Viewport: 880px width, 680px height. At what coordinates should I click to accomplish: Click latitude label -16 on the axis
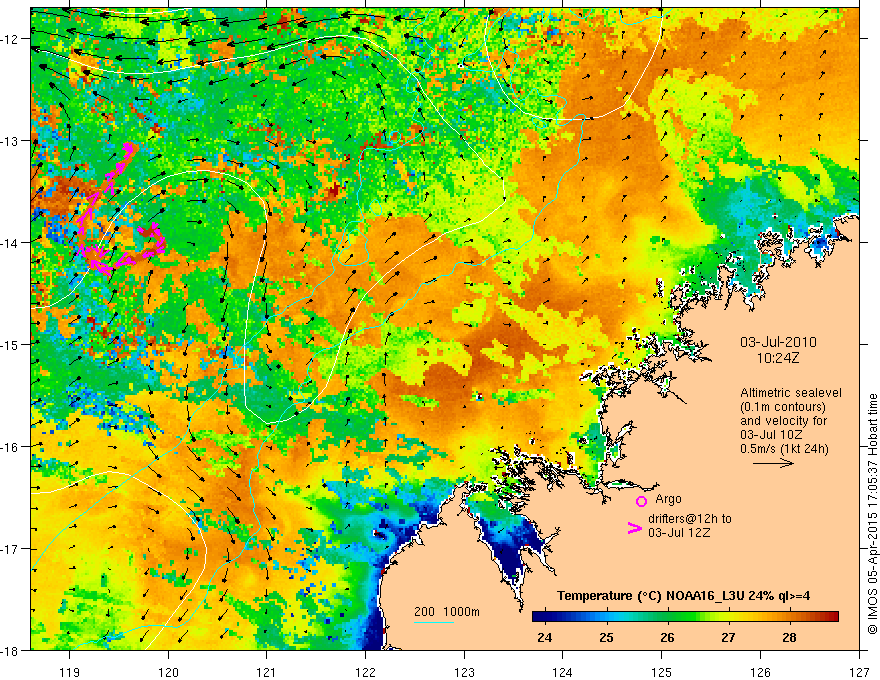tap(10, 447)
